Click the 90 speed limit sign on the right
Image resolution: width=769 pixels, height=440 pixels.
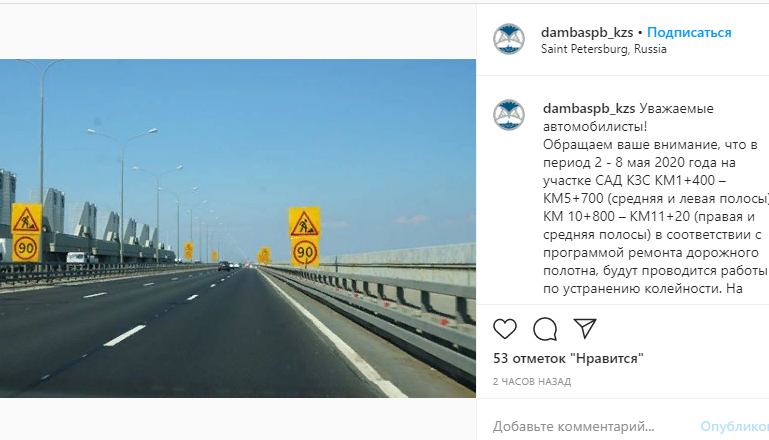coord(305,252)
